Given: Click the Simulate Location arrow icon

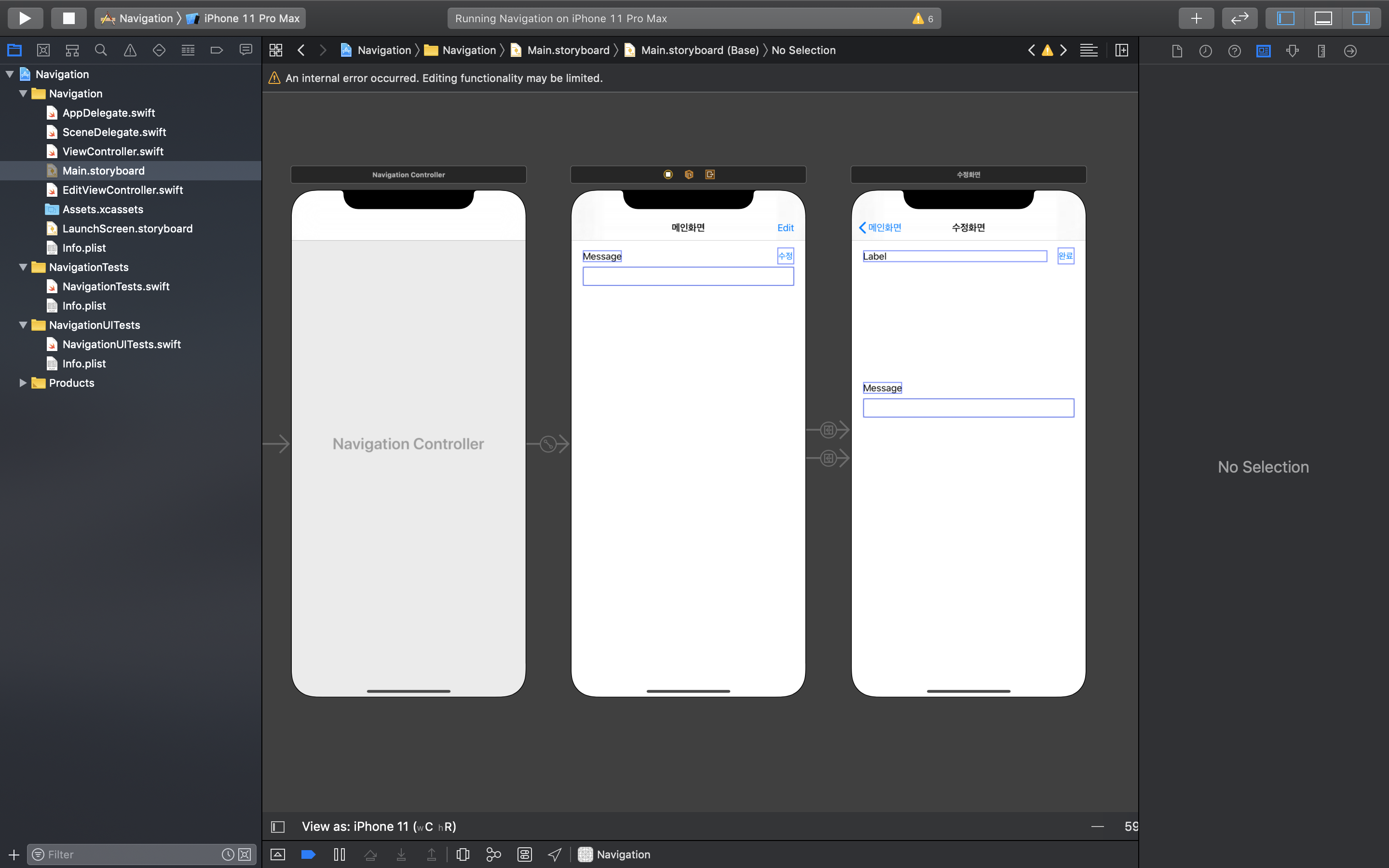Looking at the screenshot, I should pos(555,854).
